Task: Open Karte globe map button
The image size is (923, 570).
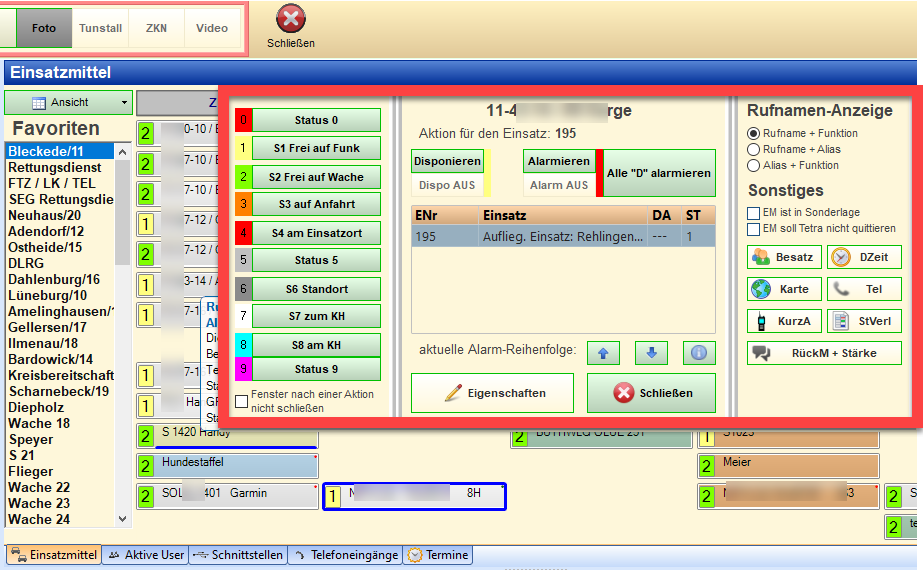Action: pyautogui.click(x=784, y=289)
